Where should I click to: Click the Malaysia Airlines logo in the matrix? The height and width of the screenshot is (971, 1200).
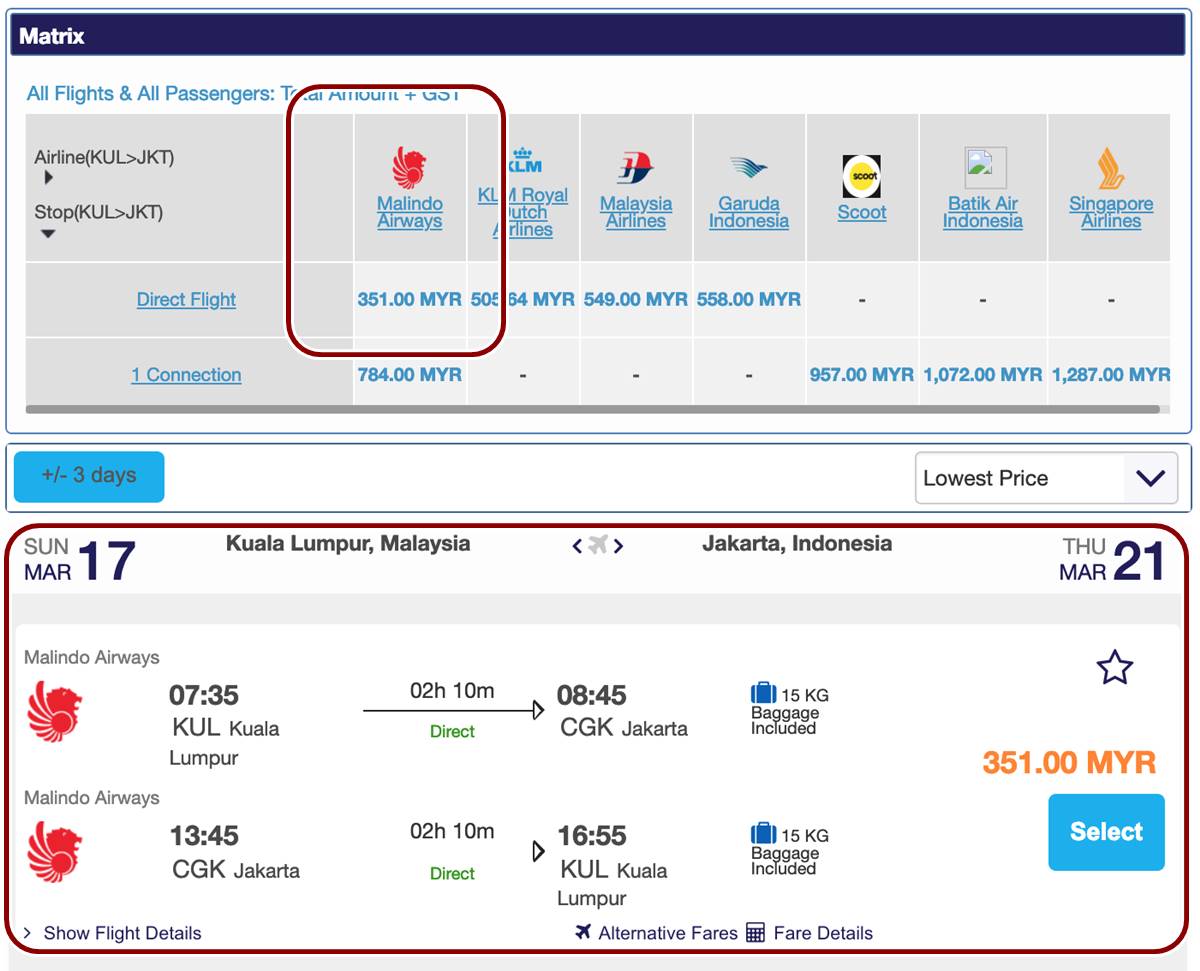635,168
